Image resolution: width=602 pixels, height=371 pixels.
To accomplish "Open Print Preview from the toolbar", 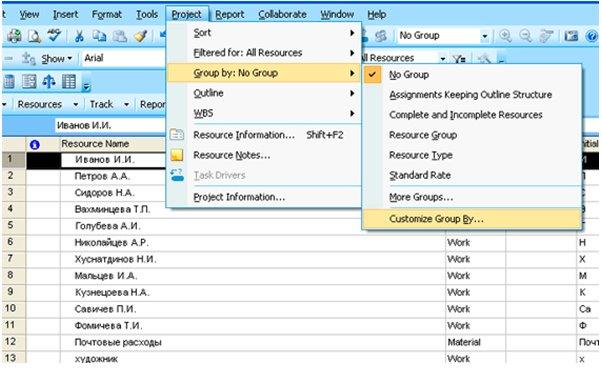I will 35,36.
